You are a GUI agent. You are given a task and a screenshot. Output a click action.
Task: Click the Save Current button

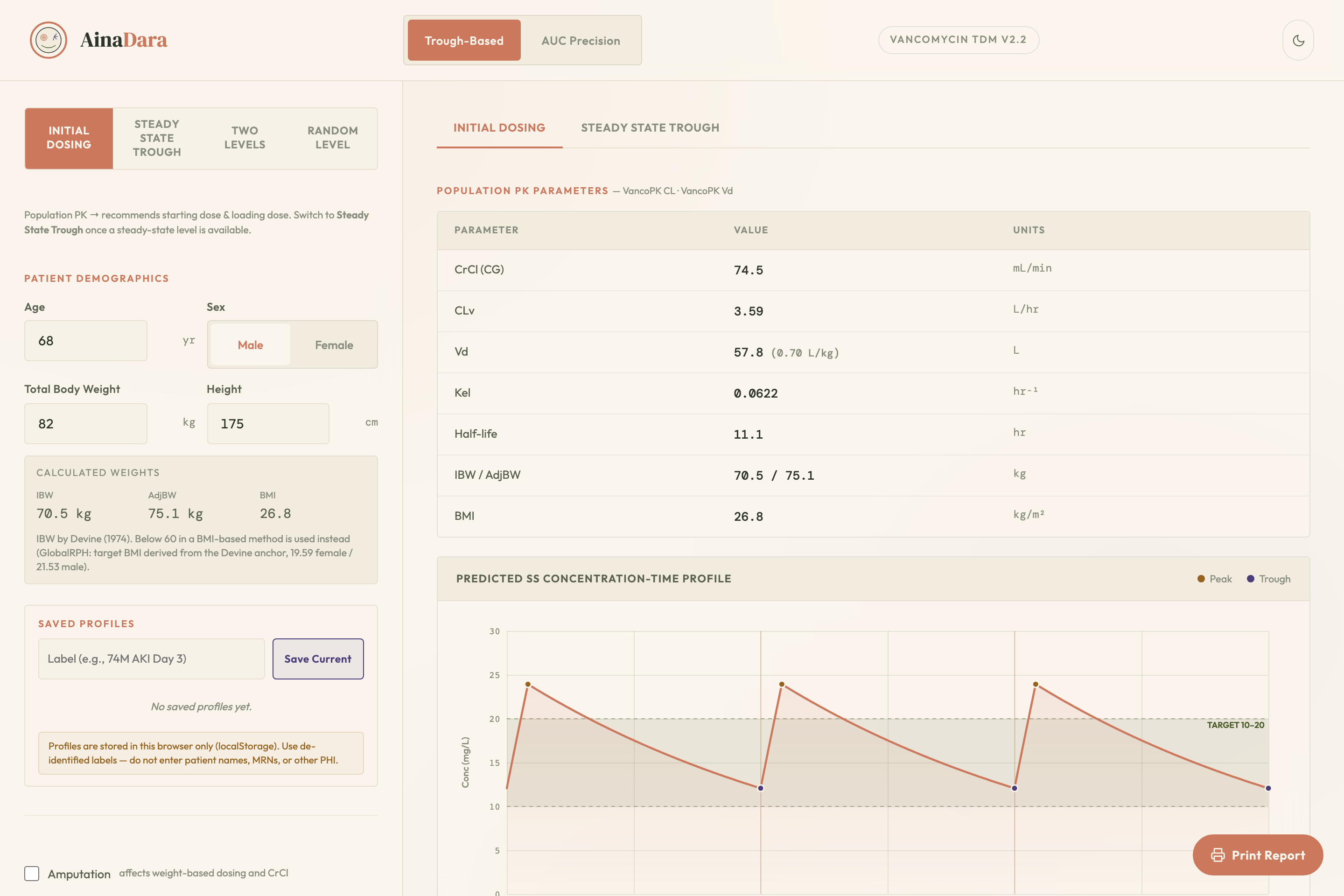pyautogui.click(x=318, y=658)
